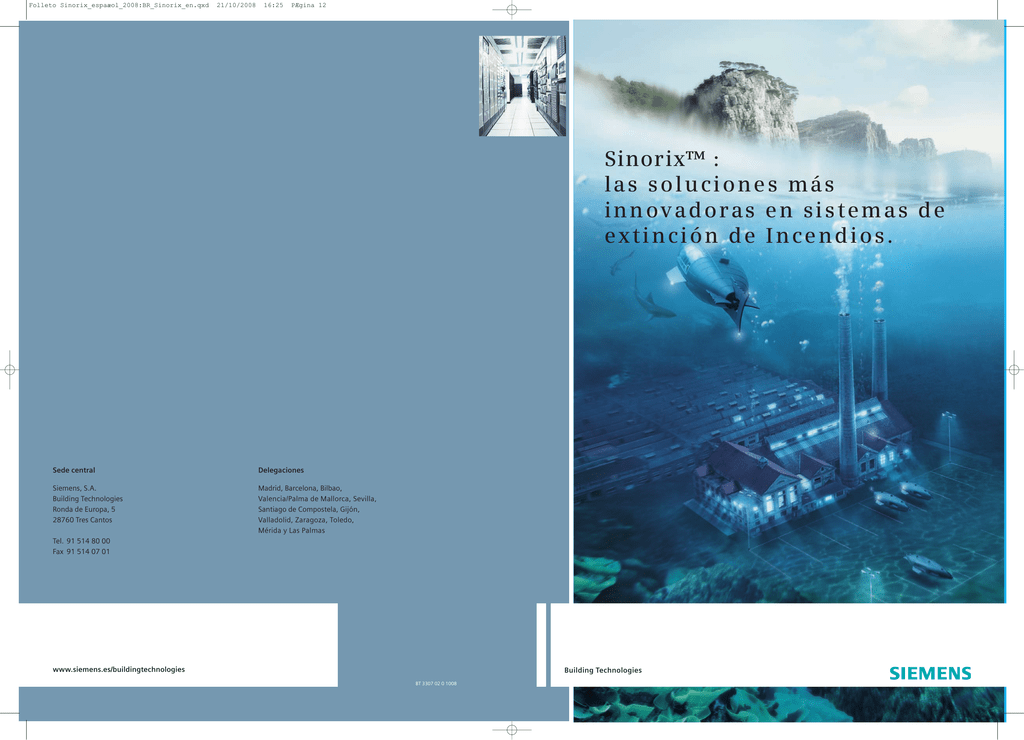Open www.siemens.es/buildingtechnologies link
The height and width of the screenshot is (740, 1024).
(118, 669)
